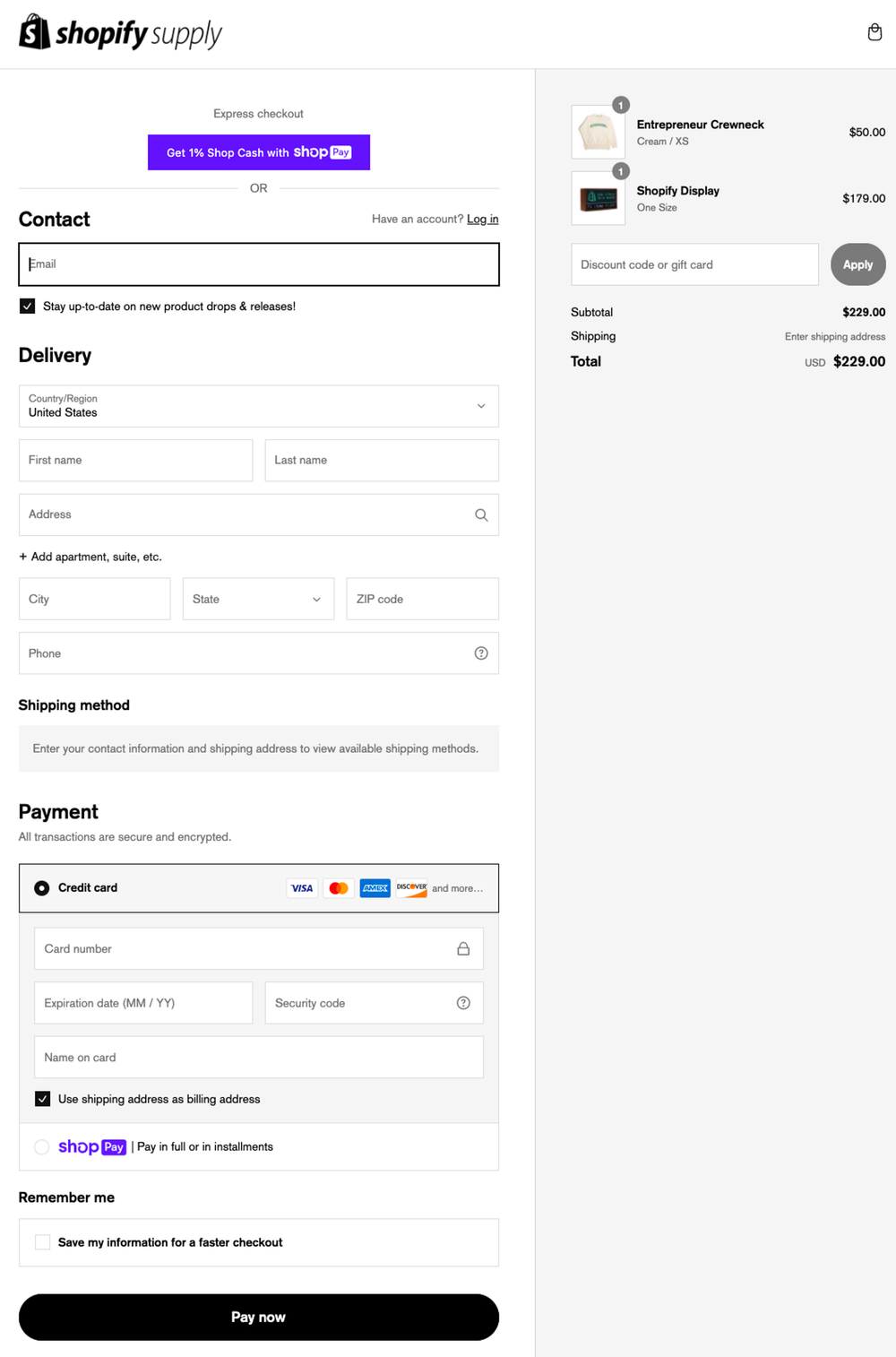896x1357 pixels.
Task: Select the Shop Pay payment option
Action: tap(41, 1146)
